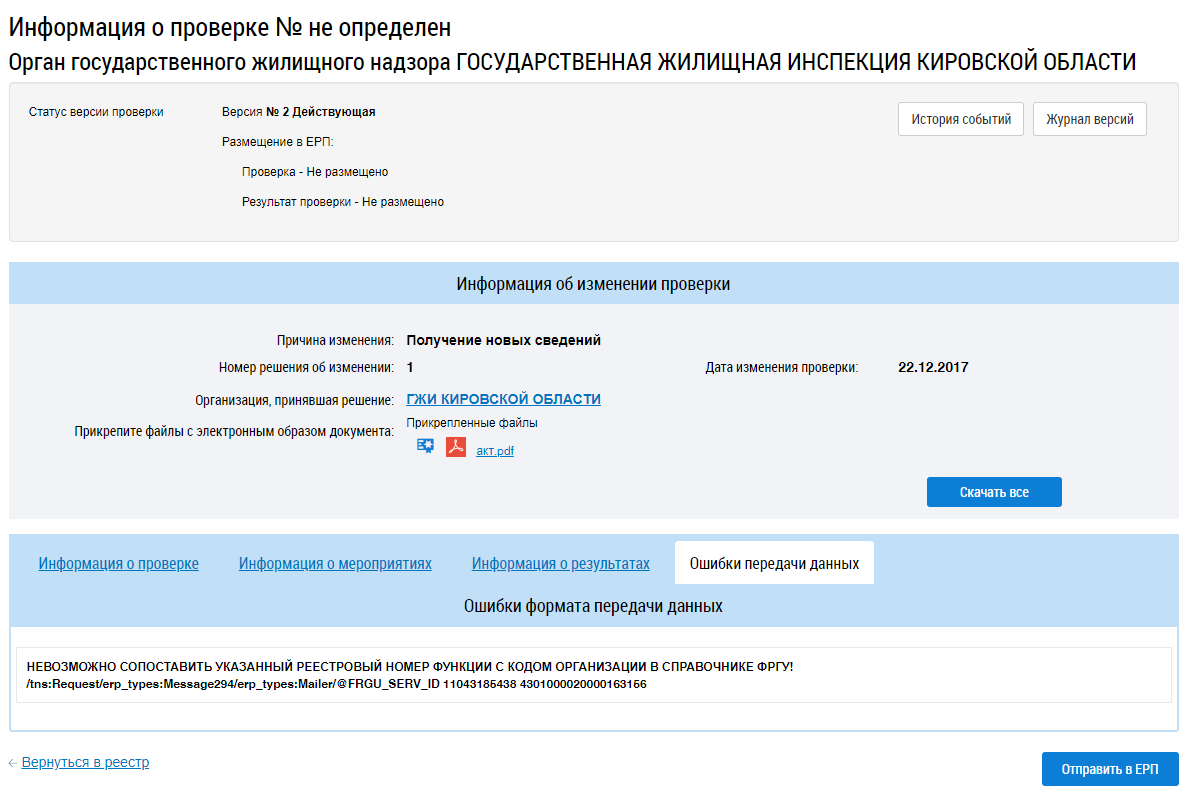
Task: Click the Информация о проверке № page title
Action: pos(230,27)
